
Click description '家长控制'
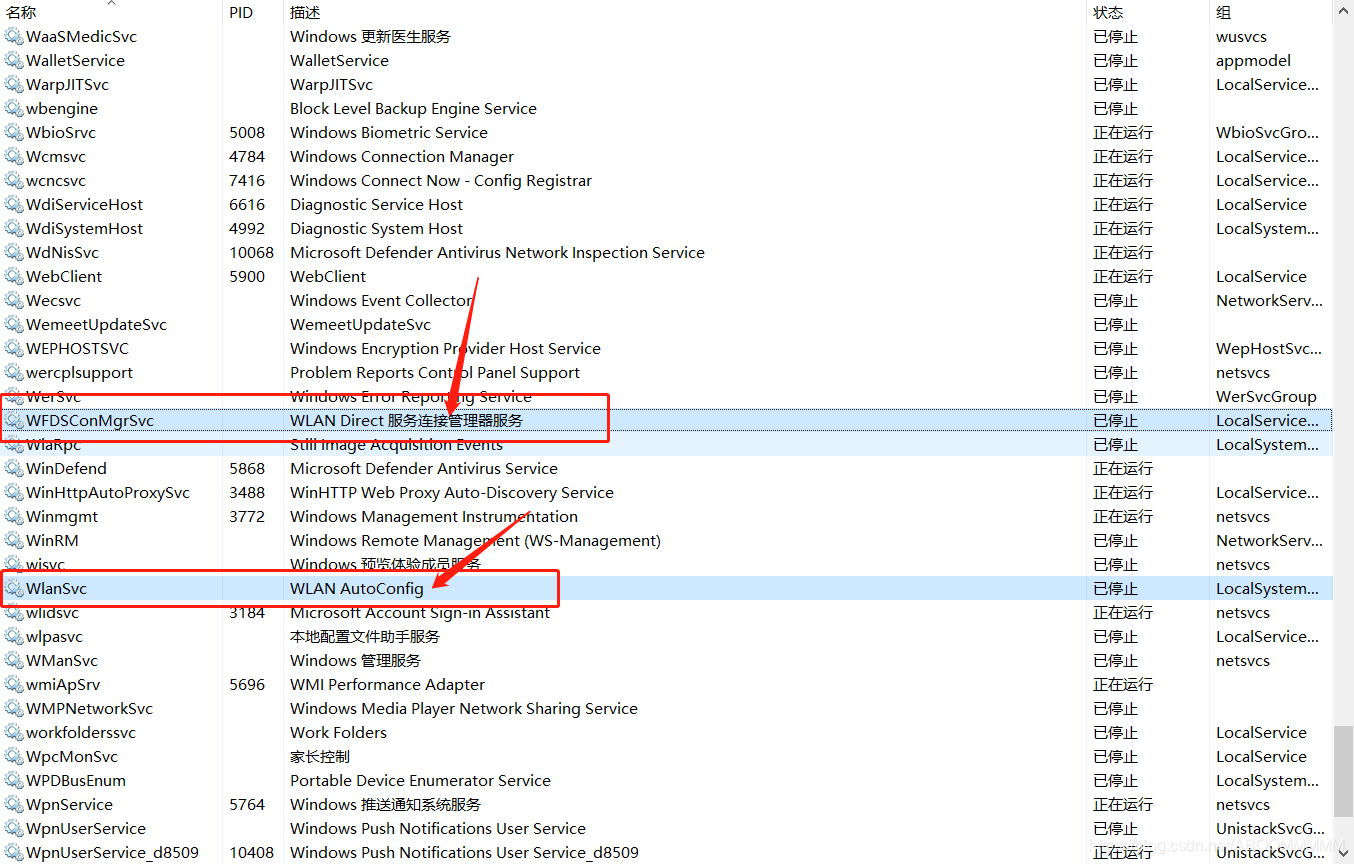(x=320, y=756)
